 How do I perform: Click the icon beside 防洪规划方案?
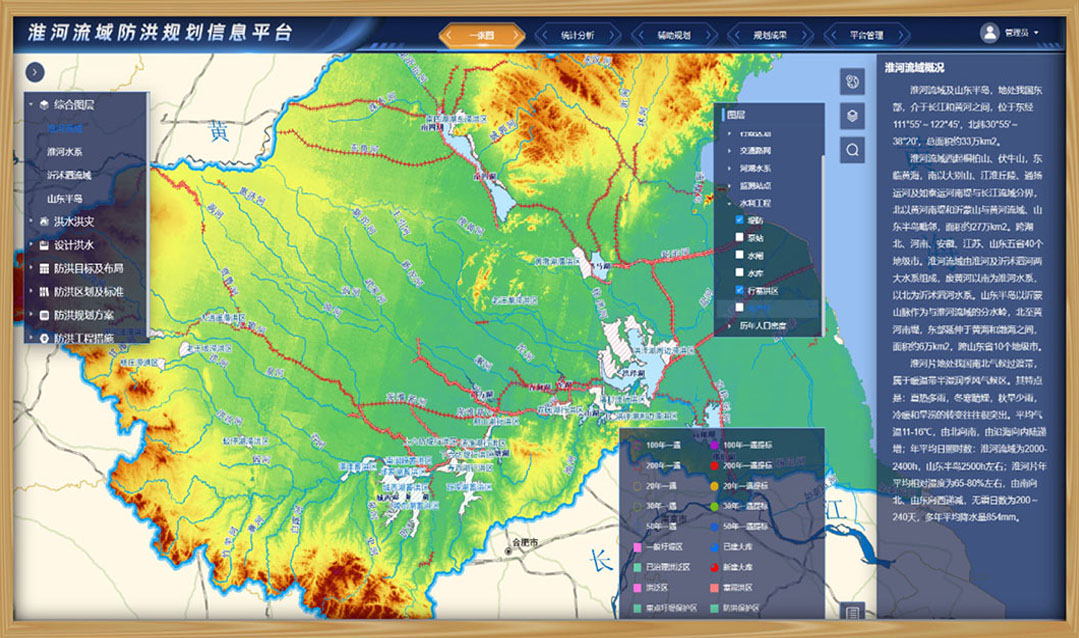pos(44,315)
